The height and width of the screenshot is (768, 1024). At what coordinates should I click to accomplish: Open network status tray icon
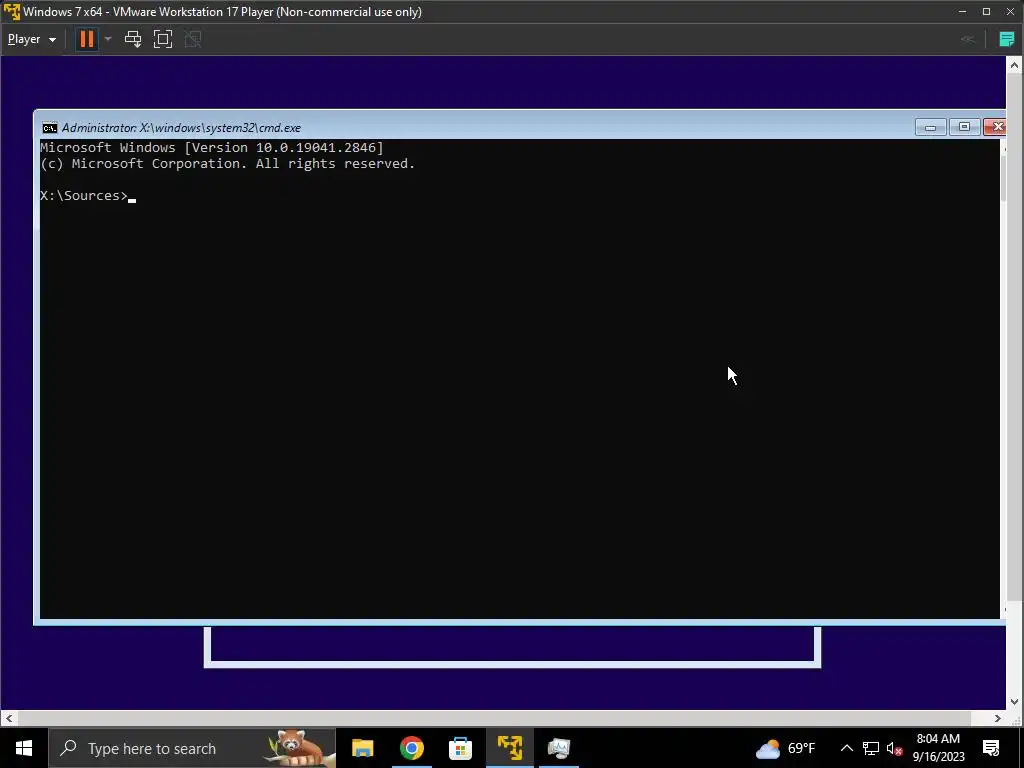click(x=871, y=748)
